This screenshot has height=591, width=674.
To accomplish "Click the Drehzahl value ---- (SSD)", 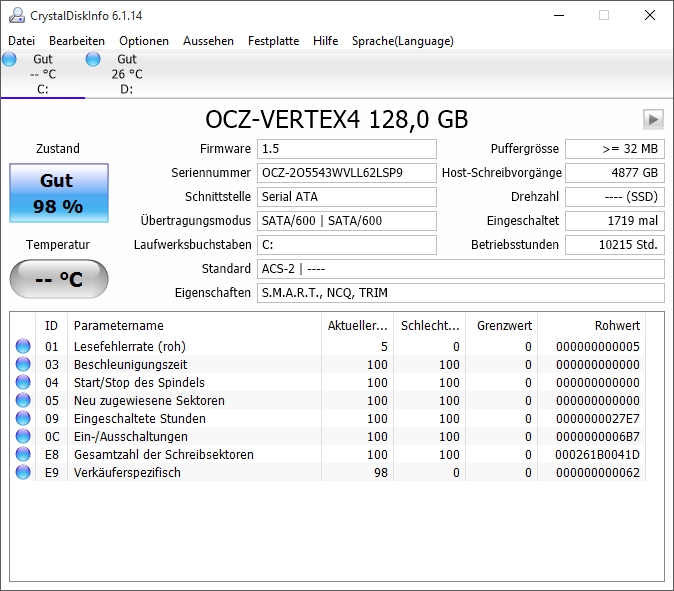I will (x=615, y=197).
